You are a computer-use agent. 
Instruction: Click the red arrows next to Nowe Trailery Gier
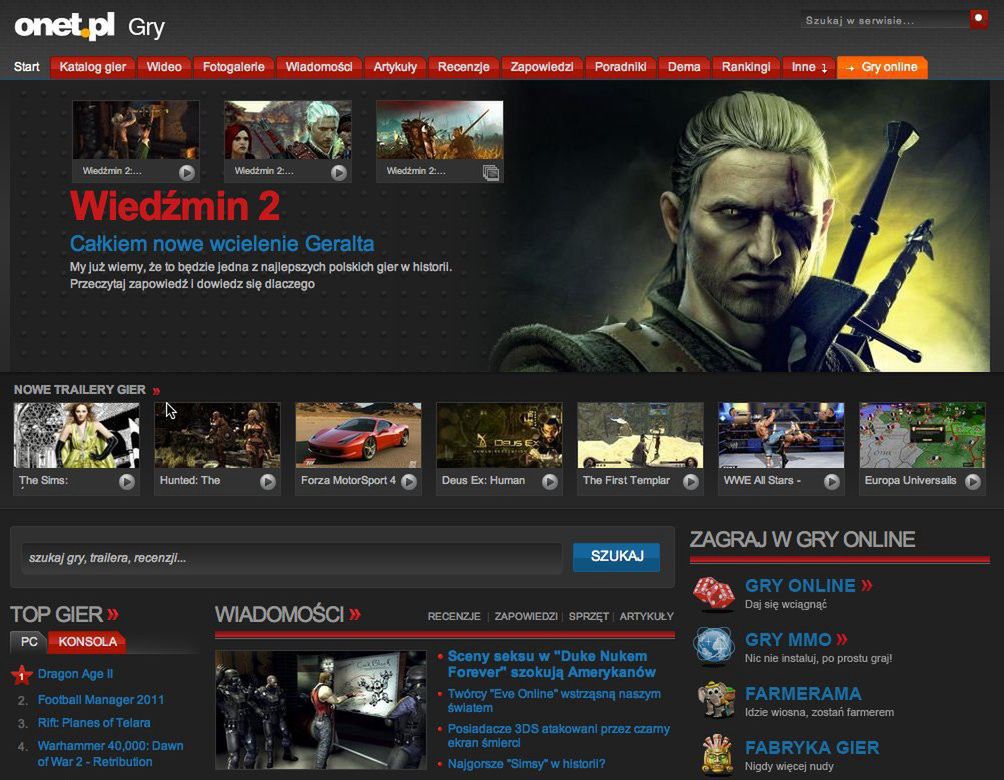tap(156, 391)
